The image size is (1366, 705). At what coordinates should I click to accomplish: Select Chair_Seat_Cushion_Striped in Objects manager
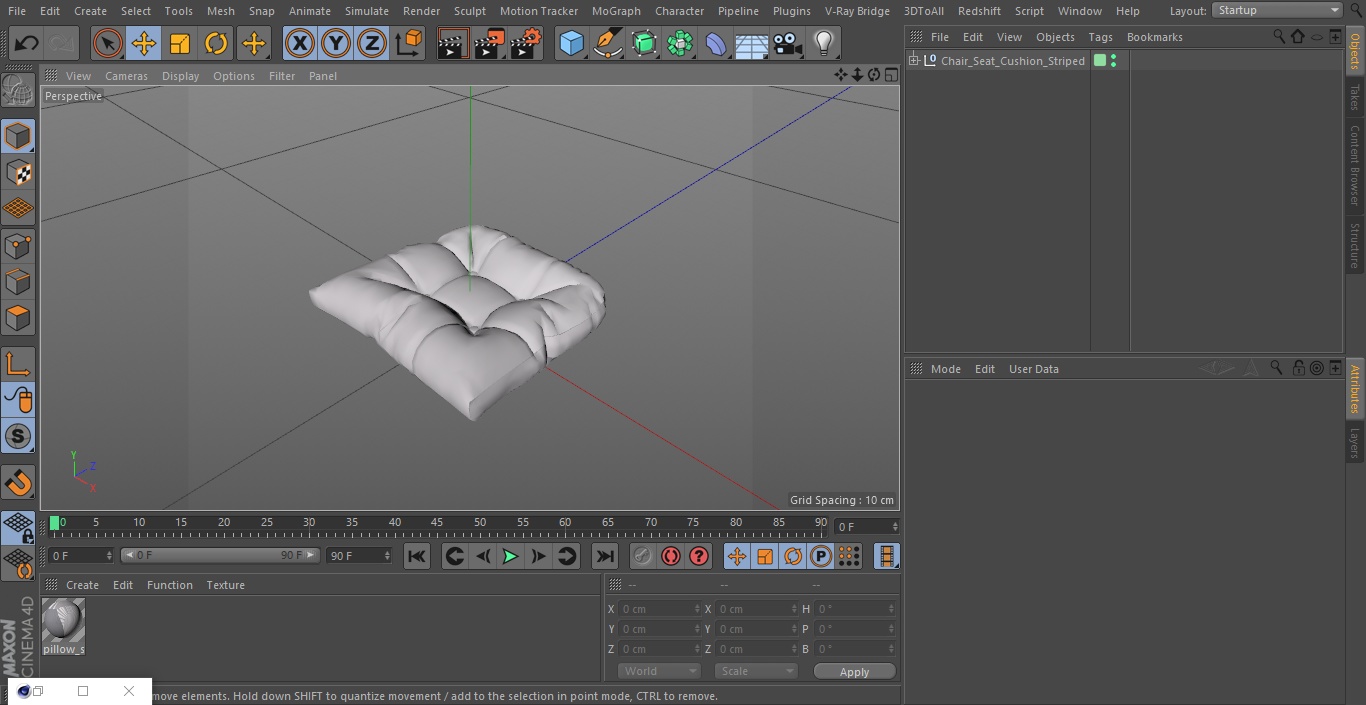click(x=1012, y=61)
